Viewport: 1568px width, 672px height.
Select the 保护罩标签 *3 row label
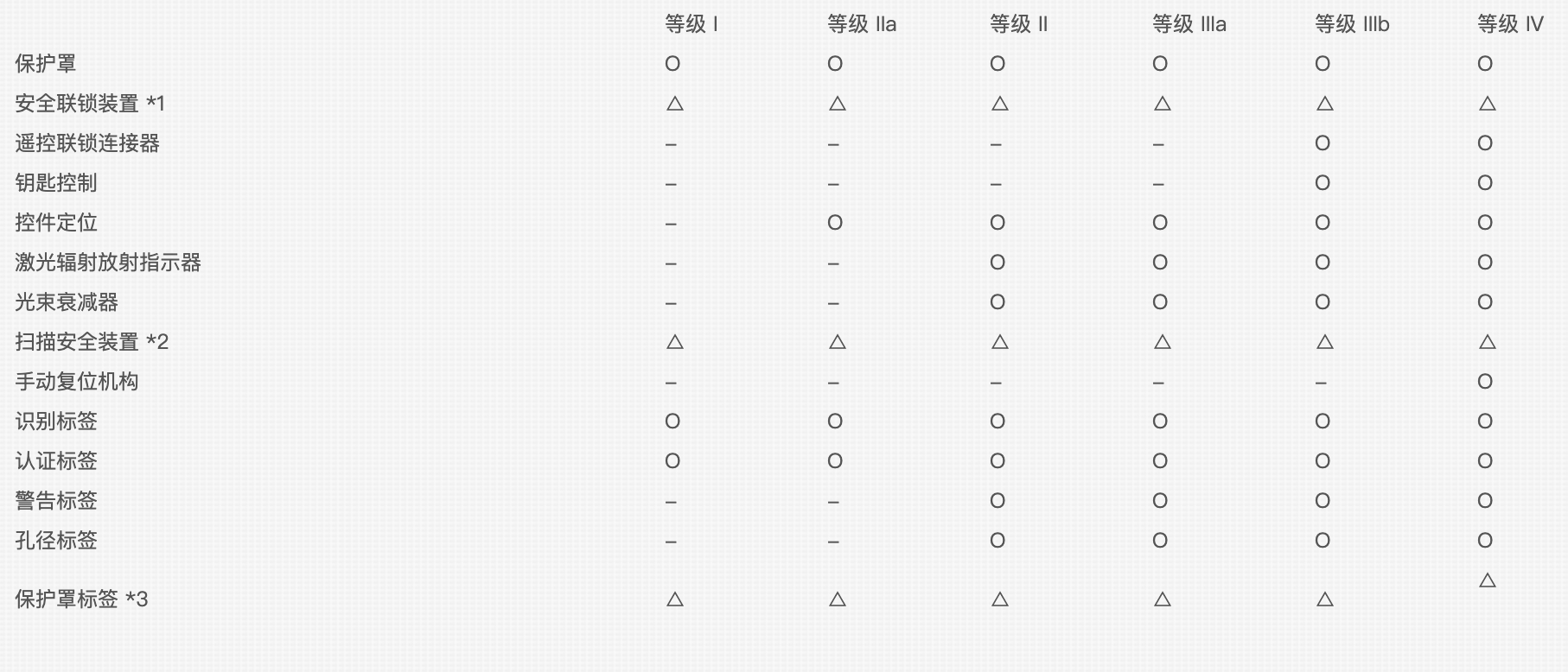point(81,599)
